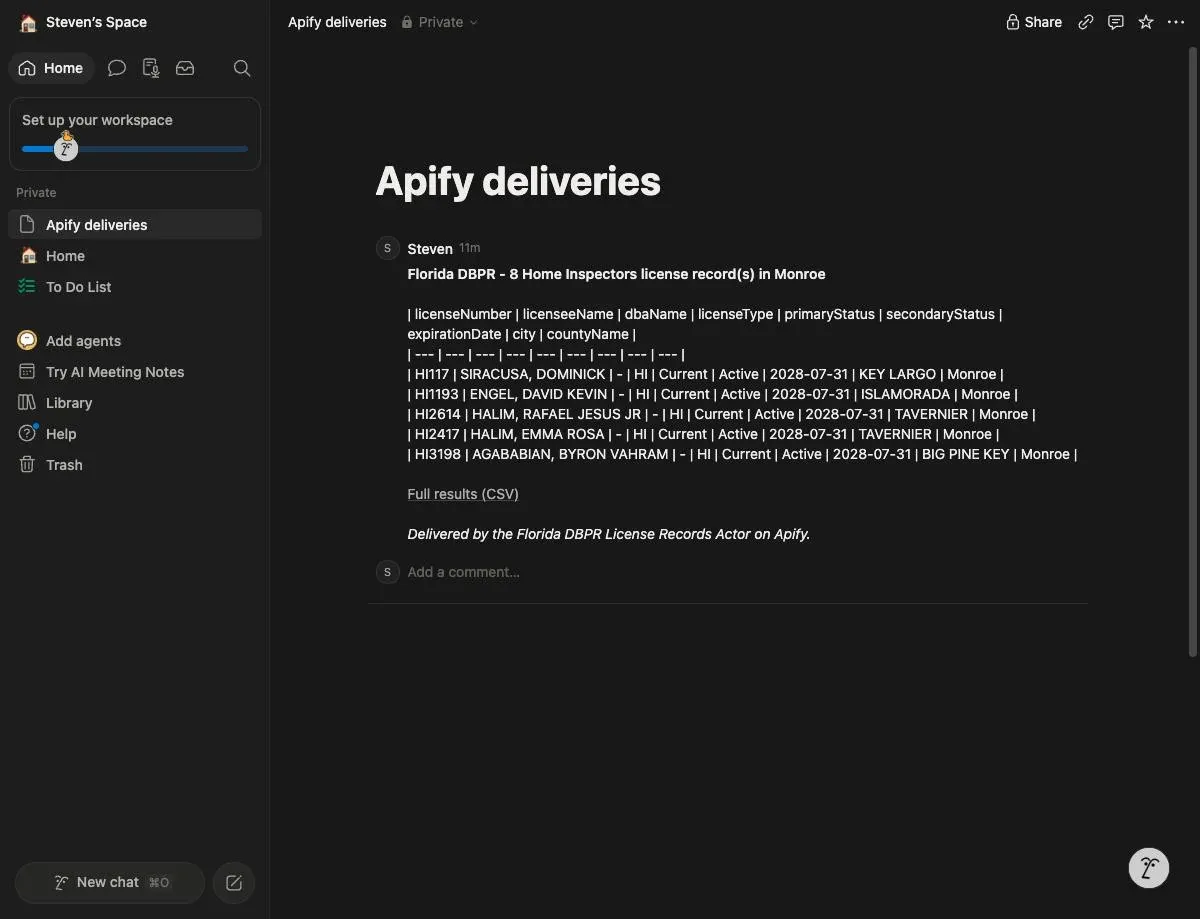Click the HI117 SIRACUSA, DOMINICK row
The height and width of the screenshot is (919, 1200).
[706, 374]
